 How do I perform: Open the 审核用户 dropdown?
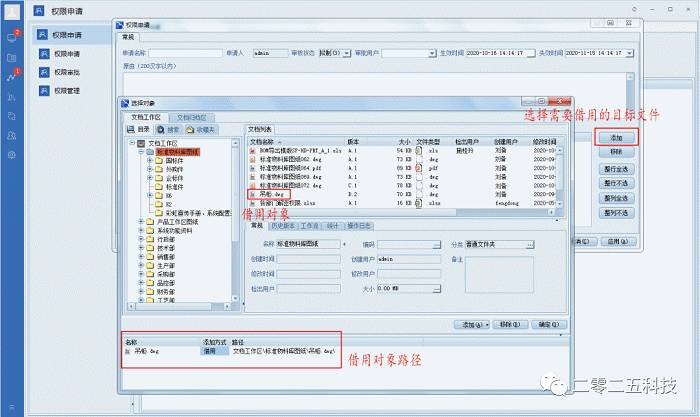click(430, 52)
